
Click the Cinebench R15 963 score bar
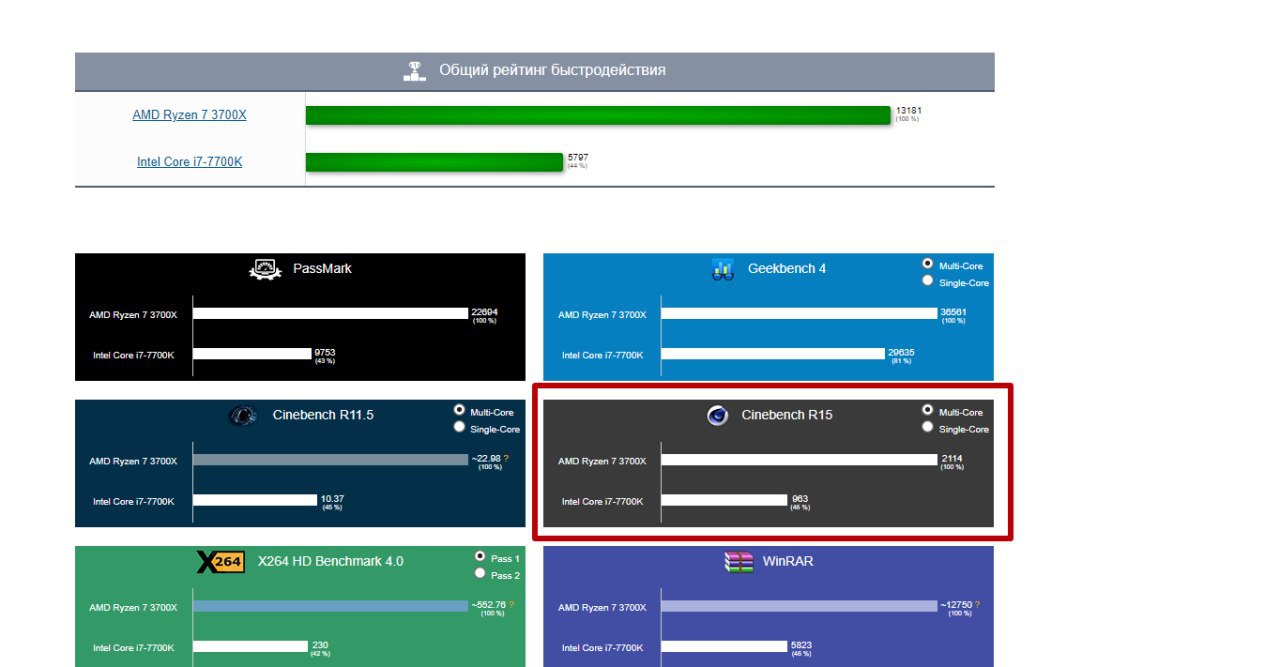click(x=724, y=499)
